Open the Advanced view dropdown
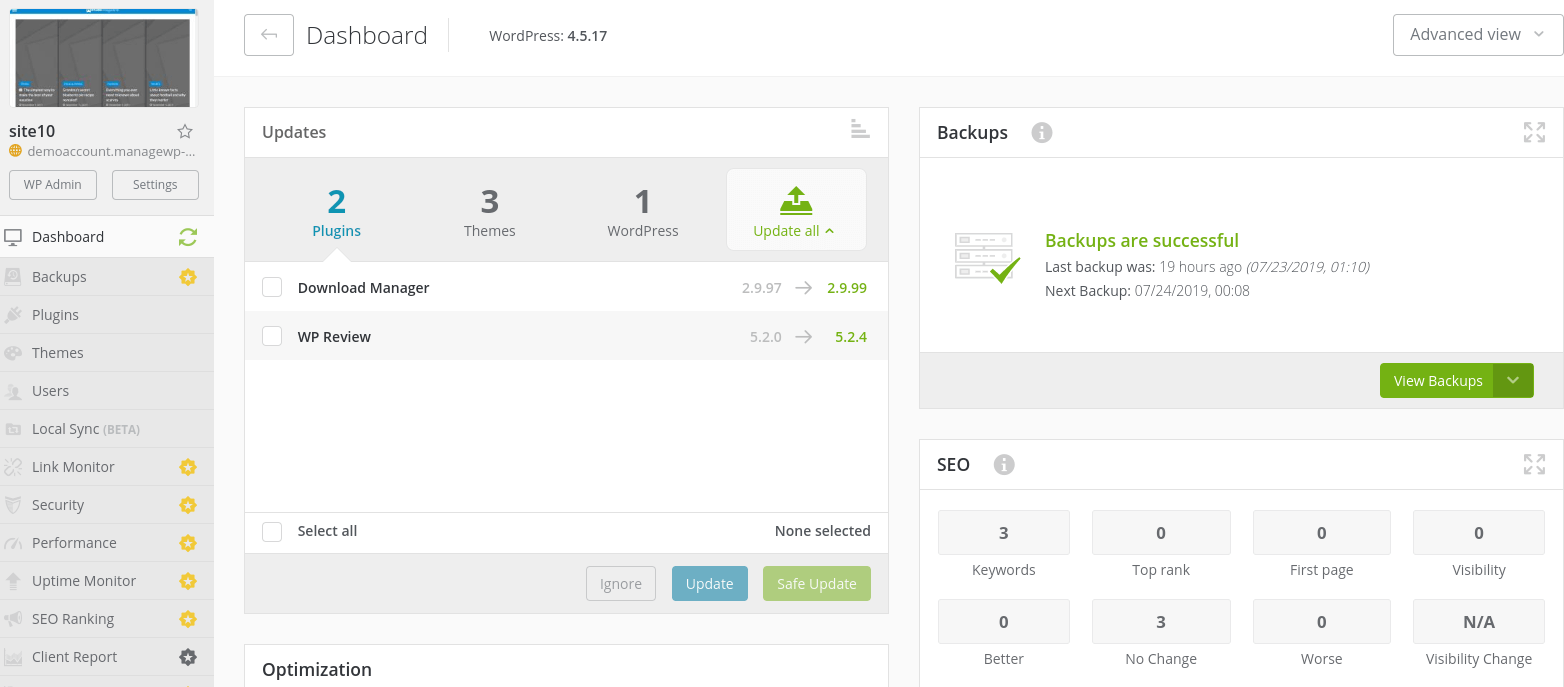Viewport: 1564px width, 687px height. coord(1477,33)
